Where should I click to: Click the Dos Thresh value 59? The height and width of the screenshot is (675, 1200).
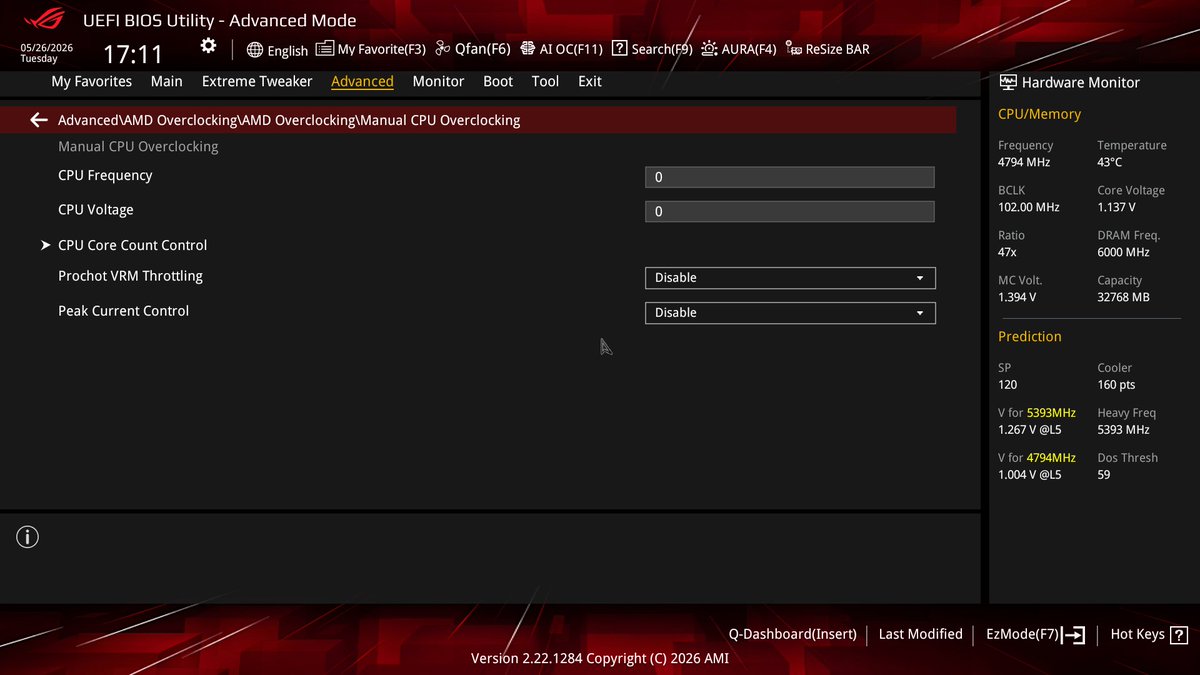pyautogui.click(x=1103, y=475)
